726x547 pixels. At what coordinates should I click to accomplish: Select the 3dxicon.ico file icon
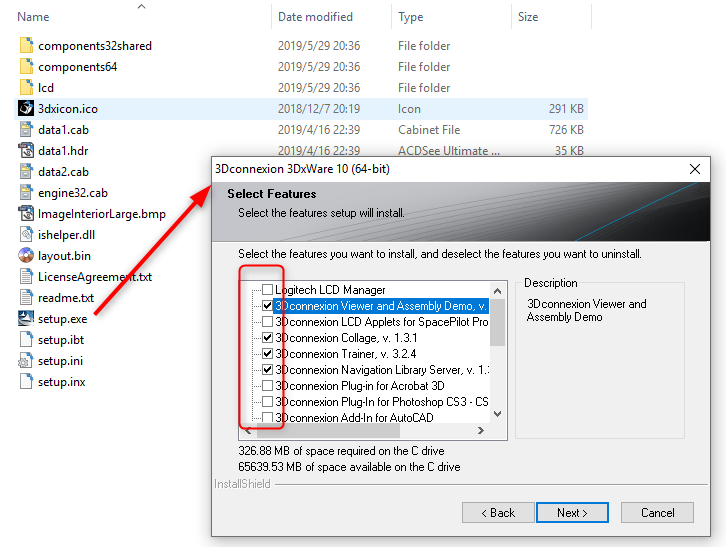[26, 108]
